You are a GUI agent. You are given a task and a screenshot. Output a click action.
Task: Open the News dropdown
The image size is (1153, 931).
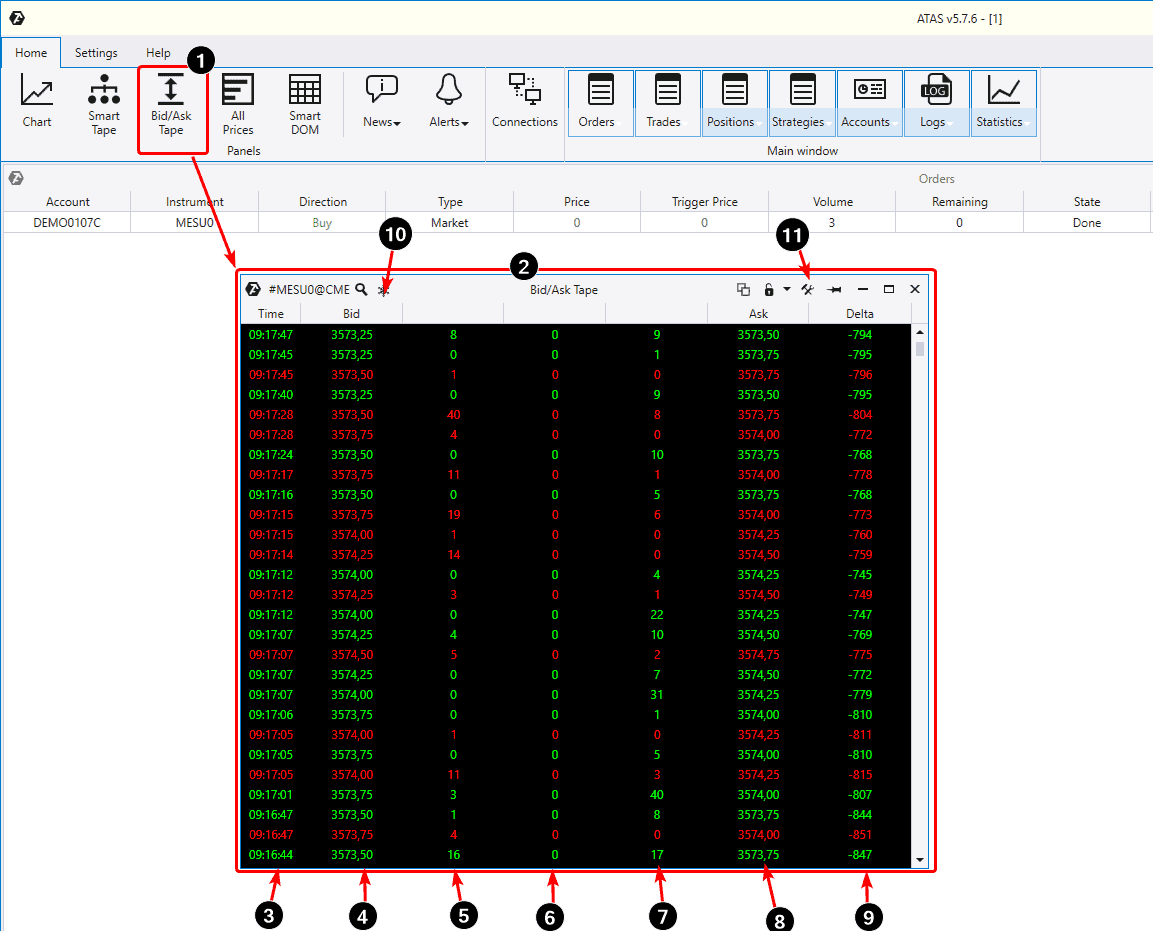point(382,104)
